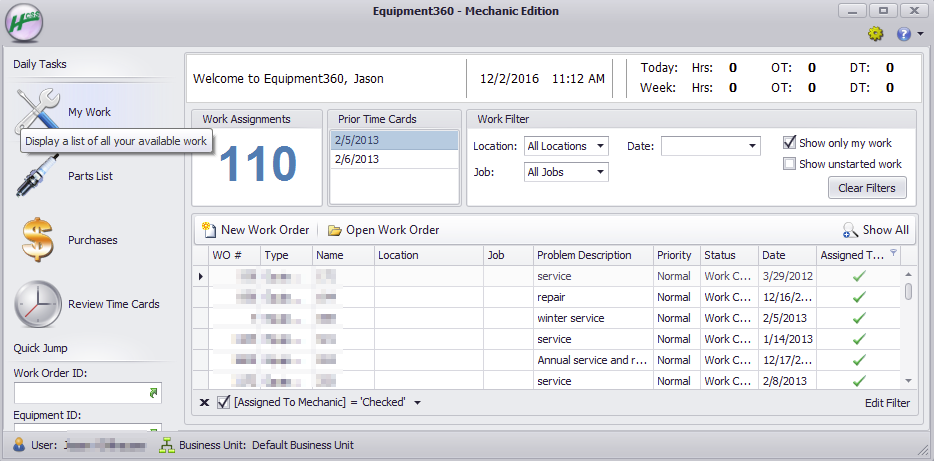Select the 'Annual service and r...' cell

click(593, 360)
